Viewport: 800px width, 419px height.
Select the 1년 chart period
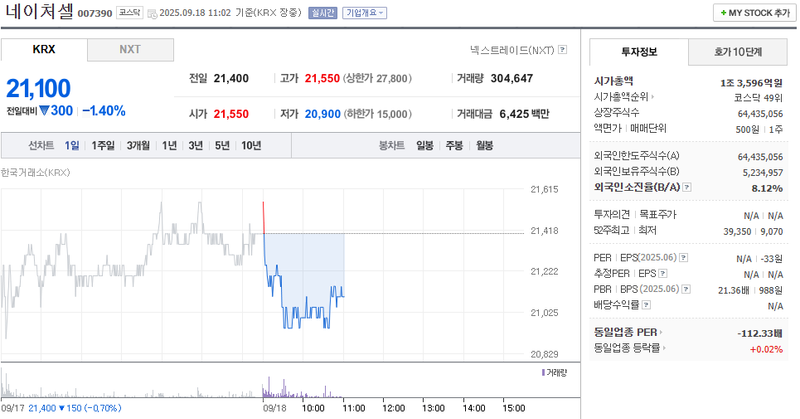click(x=169, y=145)
